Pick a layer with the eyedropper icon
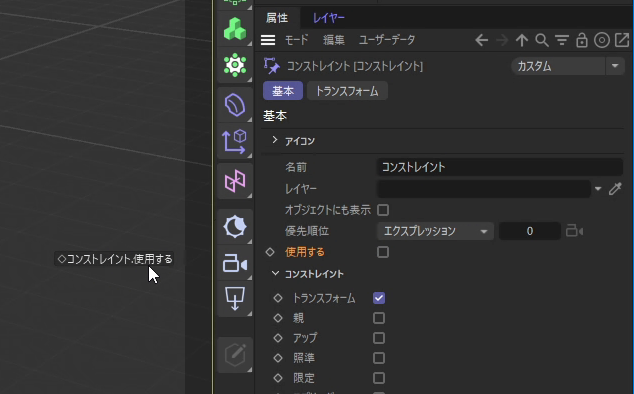The width and height of the screenshot is (634, 394). (615, 189)
